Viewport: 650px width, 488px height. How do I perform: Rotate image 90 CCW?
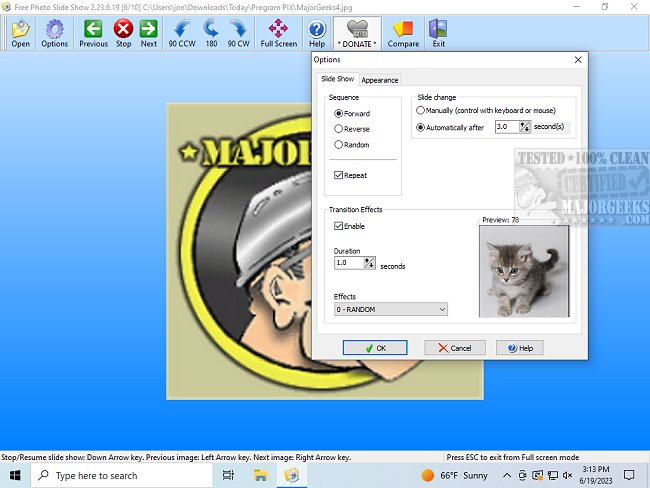(x=182, y=29)
